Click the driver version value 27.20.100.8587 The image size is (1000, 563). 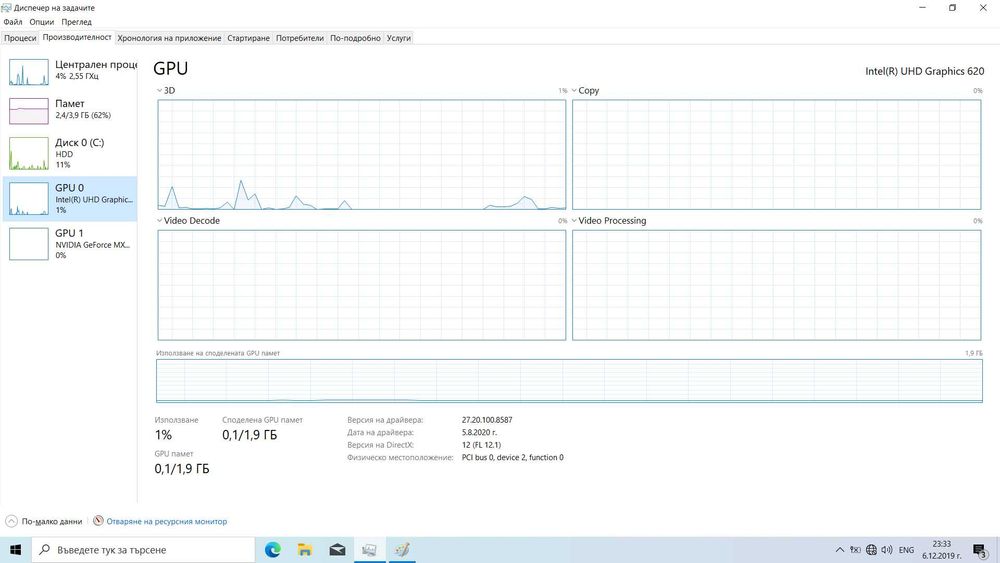point(487,420)
